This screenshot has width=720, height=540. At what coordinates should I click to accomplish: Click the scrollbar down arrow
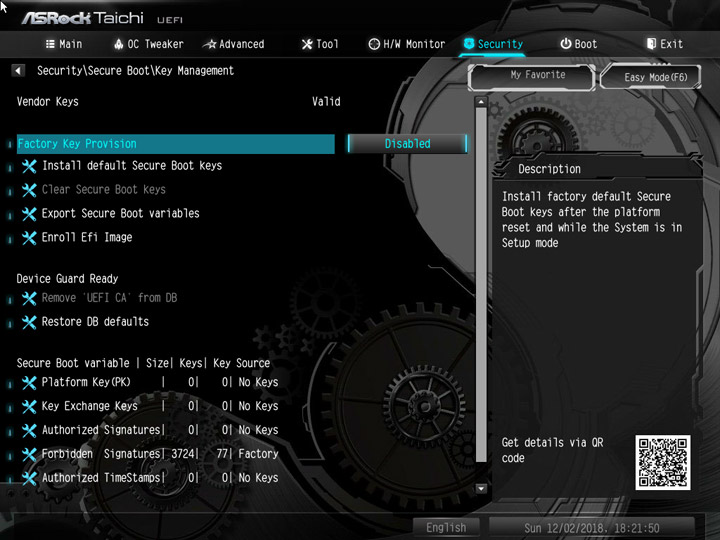coord(481,488)
